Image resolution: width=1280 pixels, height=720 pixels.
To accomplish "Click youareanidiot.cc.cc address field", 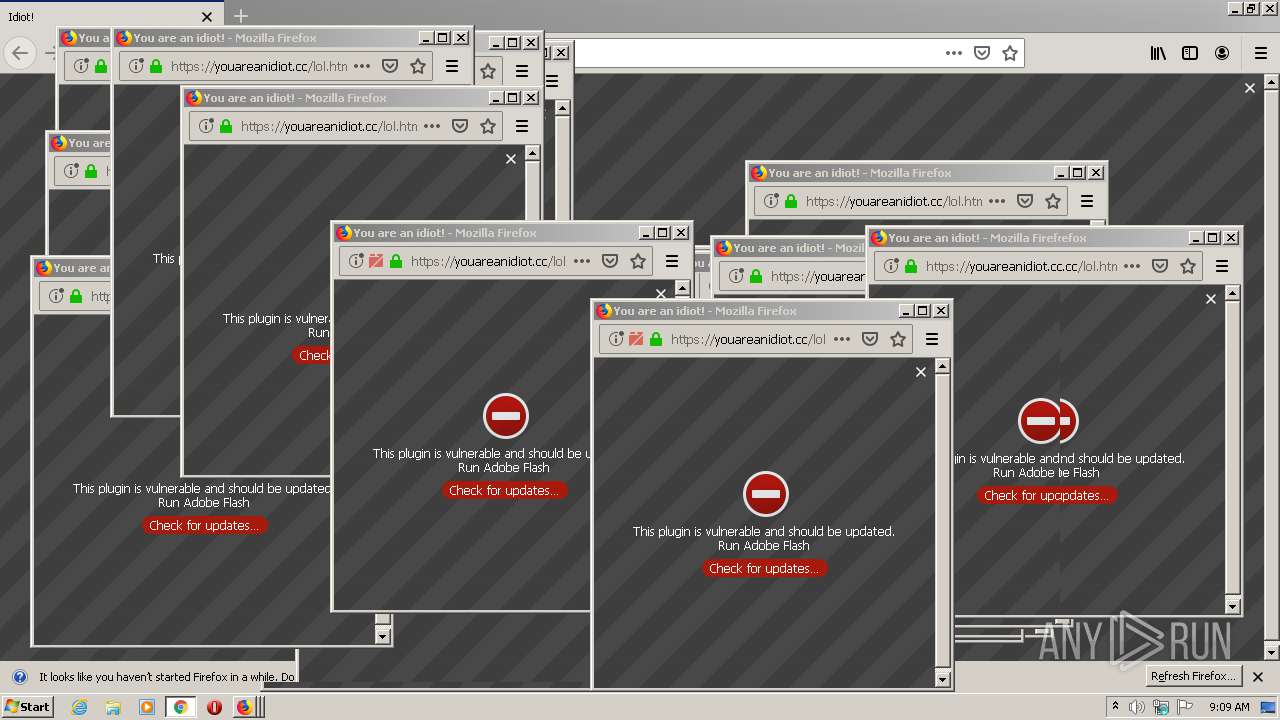I will tap(1021, 266).
